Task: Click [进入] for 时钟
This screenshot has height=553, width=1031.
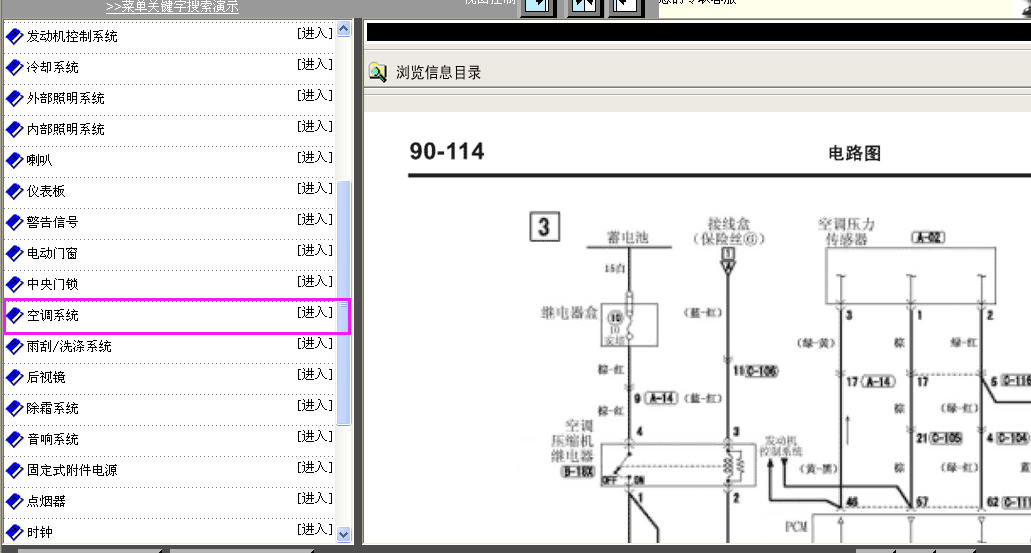Action: (315, 529)
